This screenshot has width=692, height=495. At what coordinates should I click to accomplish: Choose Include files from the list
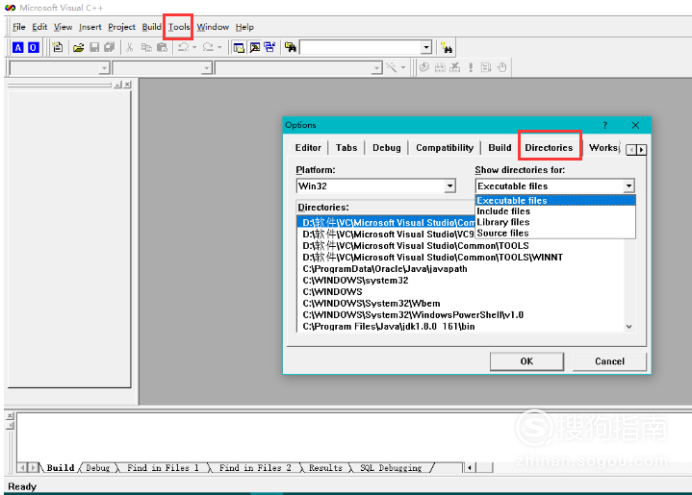click(x=555, y=211)
